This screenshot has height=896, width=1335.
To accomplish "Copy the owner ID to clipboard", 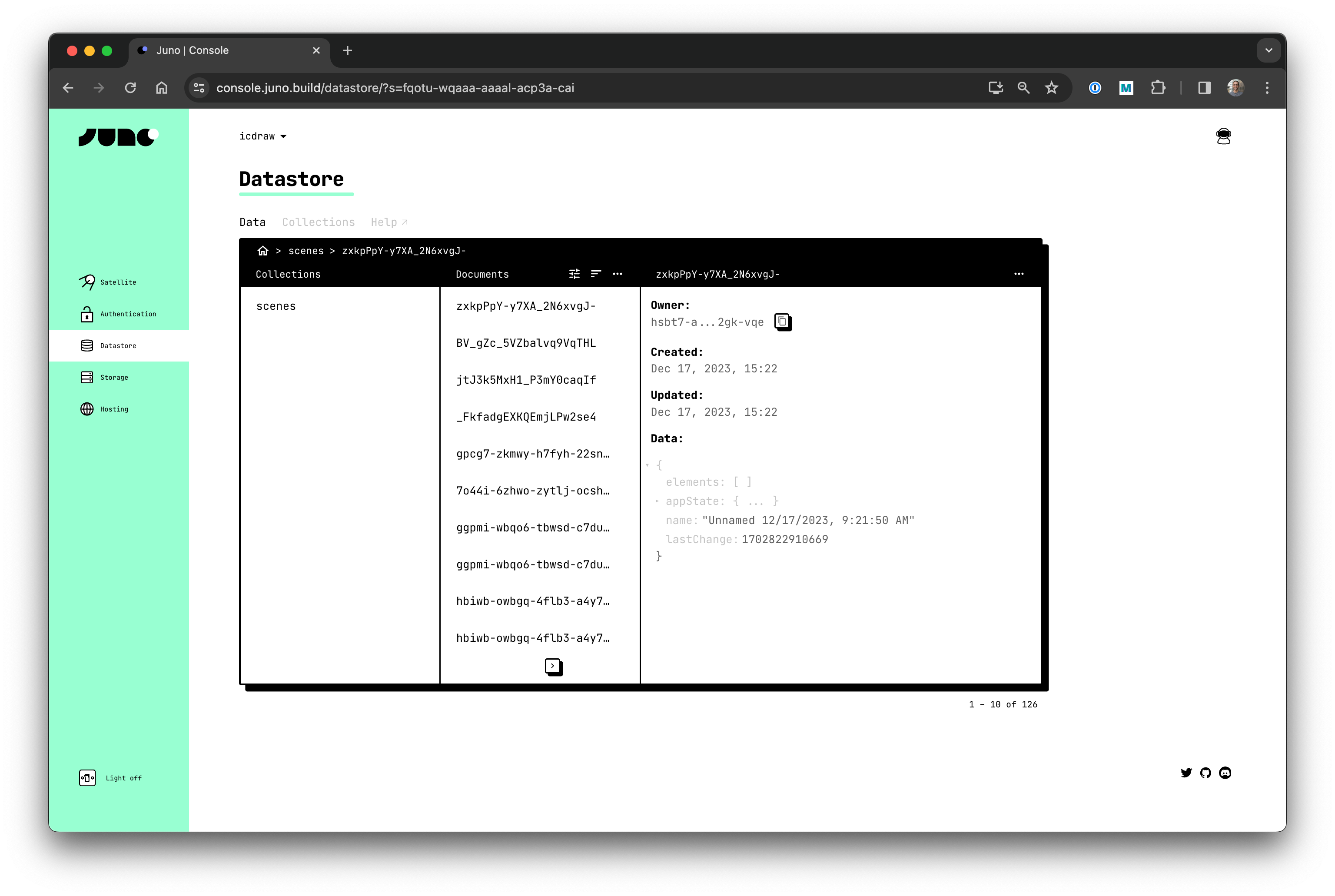I will click(782, 322).
